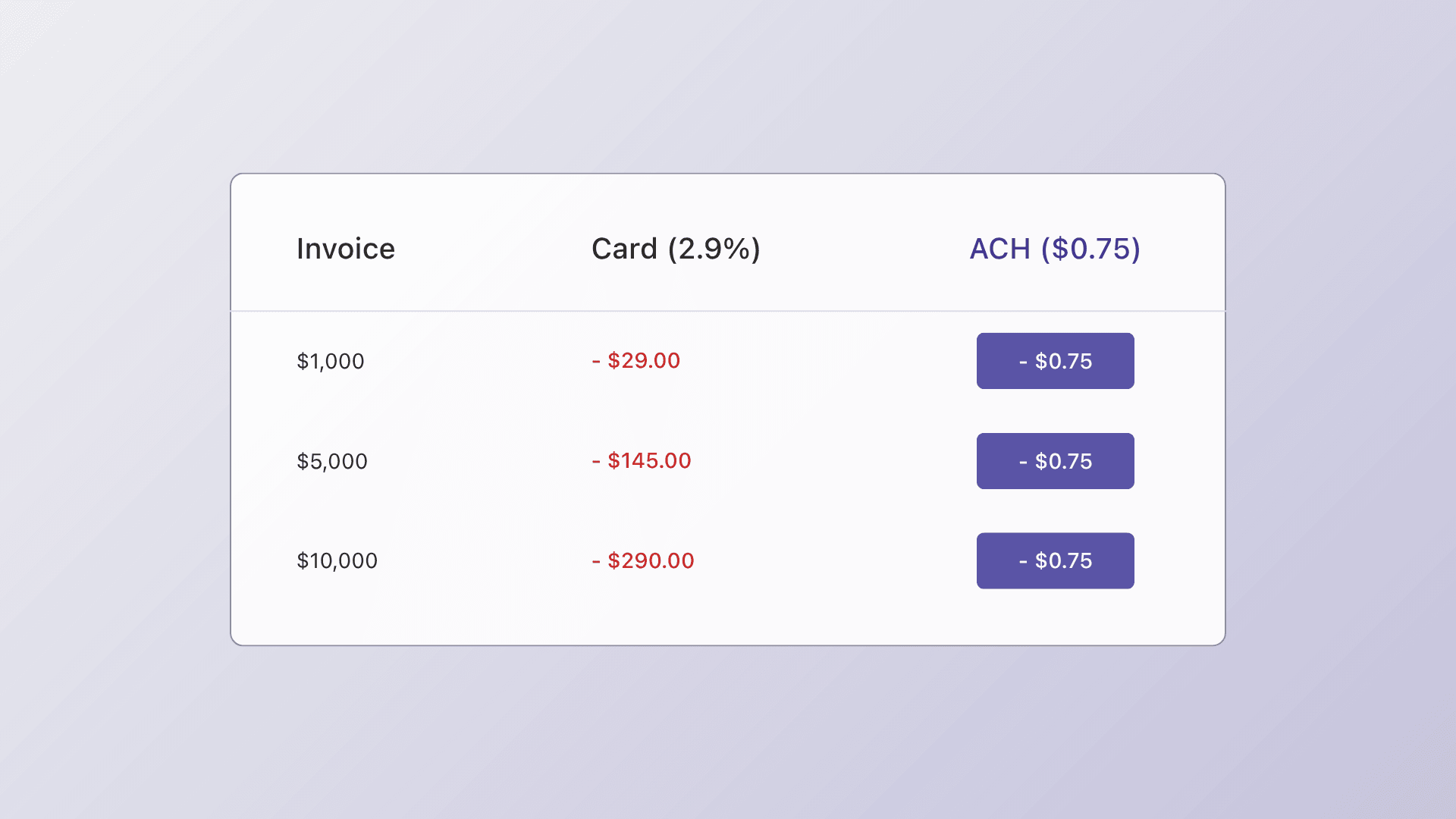Select the red - $145.00 card fee

642,461
